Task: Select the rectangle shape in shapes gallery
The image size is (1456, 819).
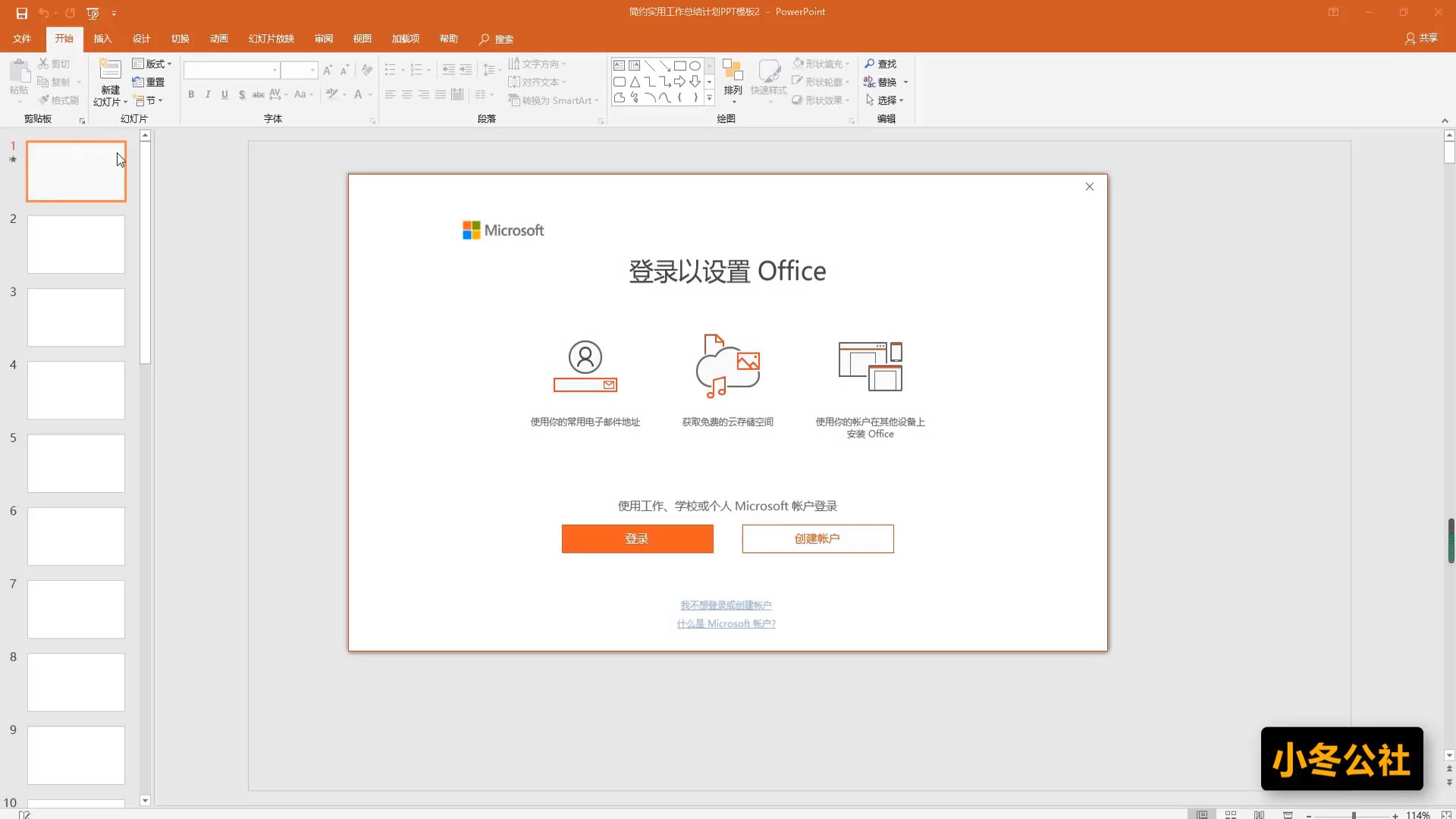Action: pyautogui.click(x=680, y=66)
